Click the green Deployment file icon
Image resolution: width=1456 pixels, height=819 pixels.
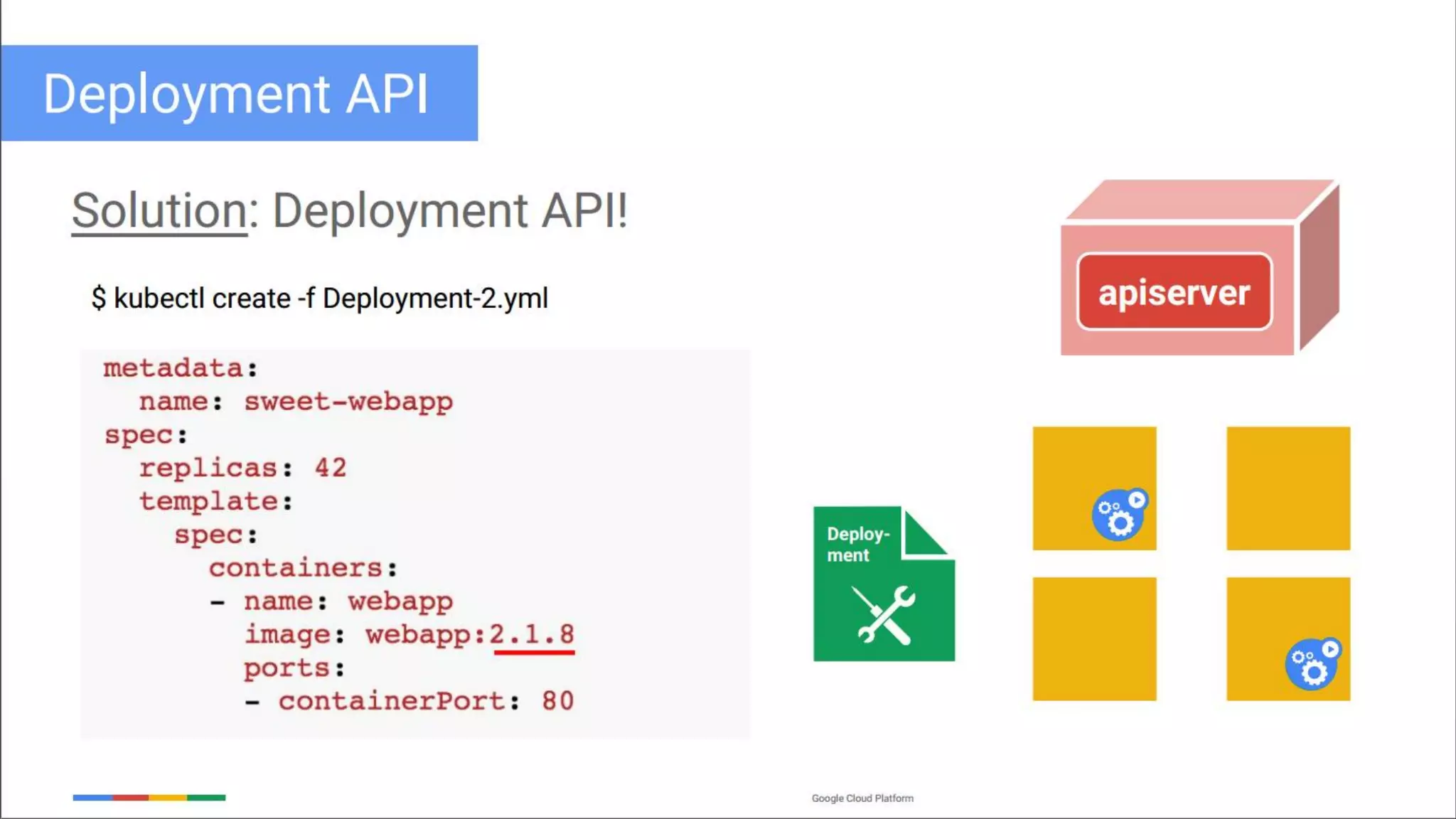[x=883, y=584]
